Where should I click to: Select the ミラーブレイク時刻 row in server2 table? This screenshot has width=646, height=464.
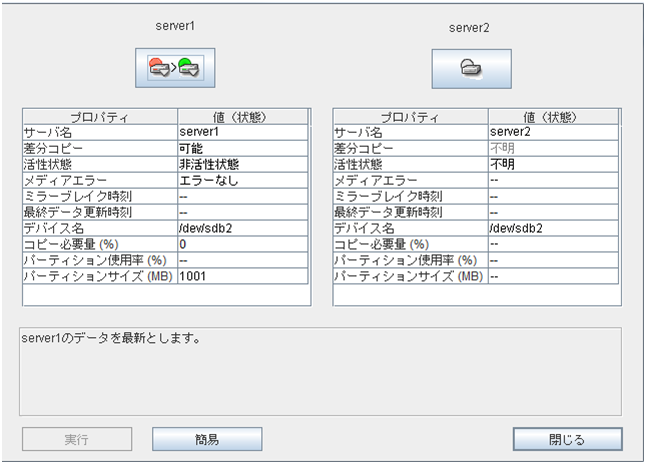pyautogui.click(x=410, y=195)
